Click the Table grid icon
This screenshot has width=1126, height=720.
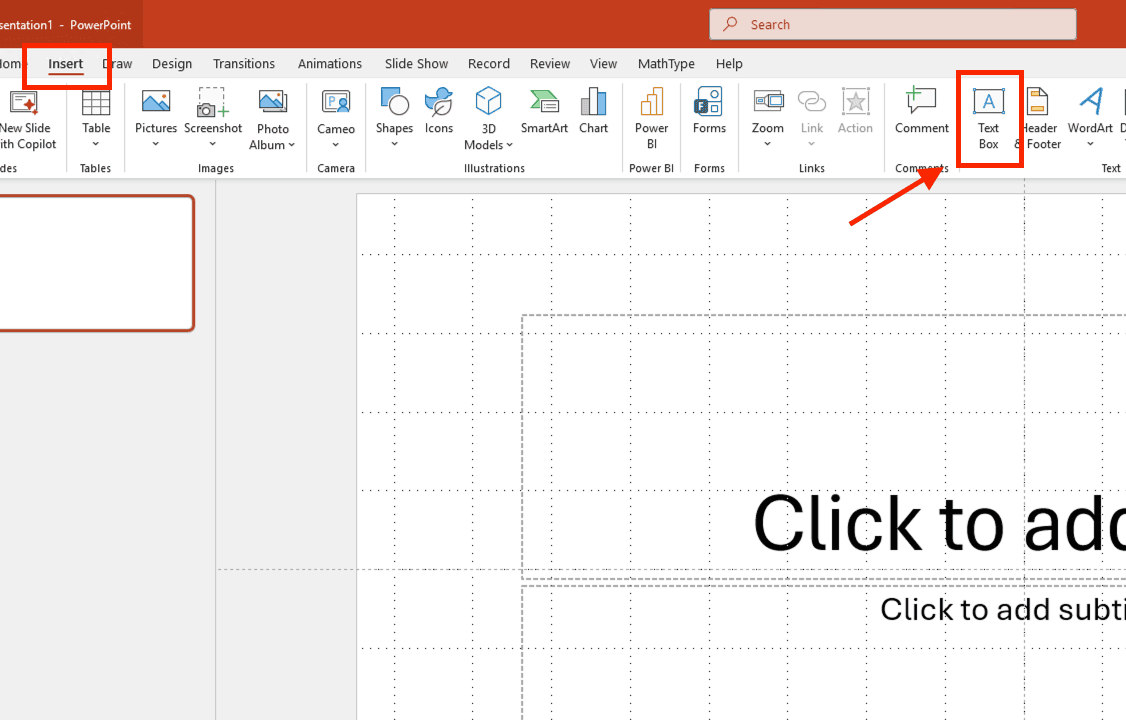[96, 103]
